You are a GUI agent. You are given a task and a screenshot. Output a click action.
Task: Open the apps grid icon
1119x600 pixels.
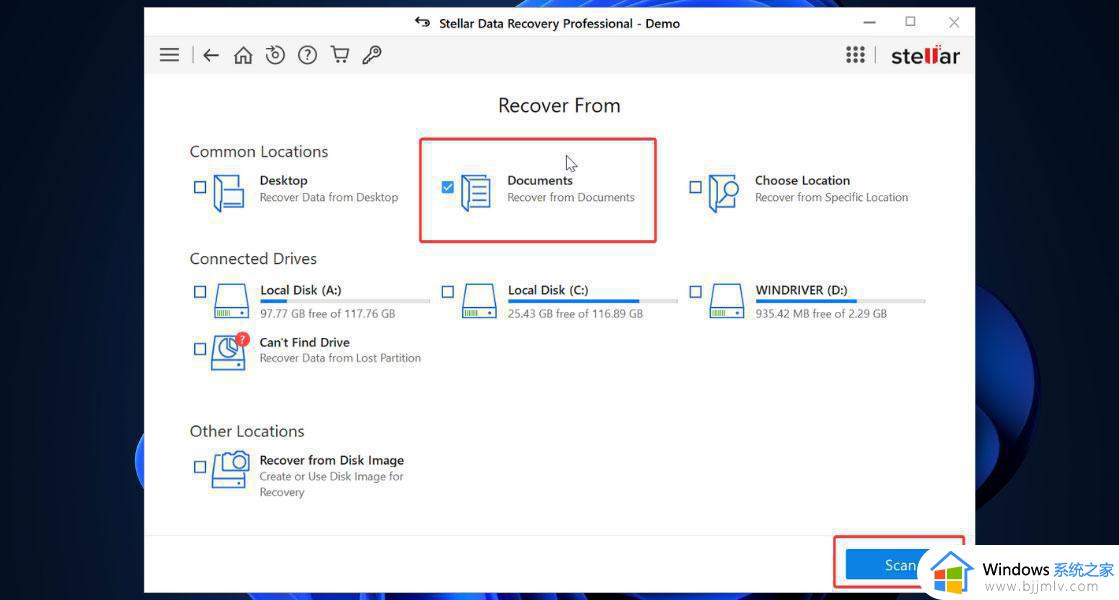point(855,55)
